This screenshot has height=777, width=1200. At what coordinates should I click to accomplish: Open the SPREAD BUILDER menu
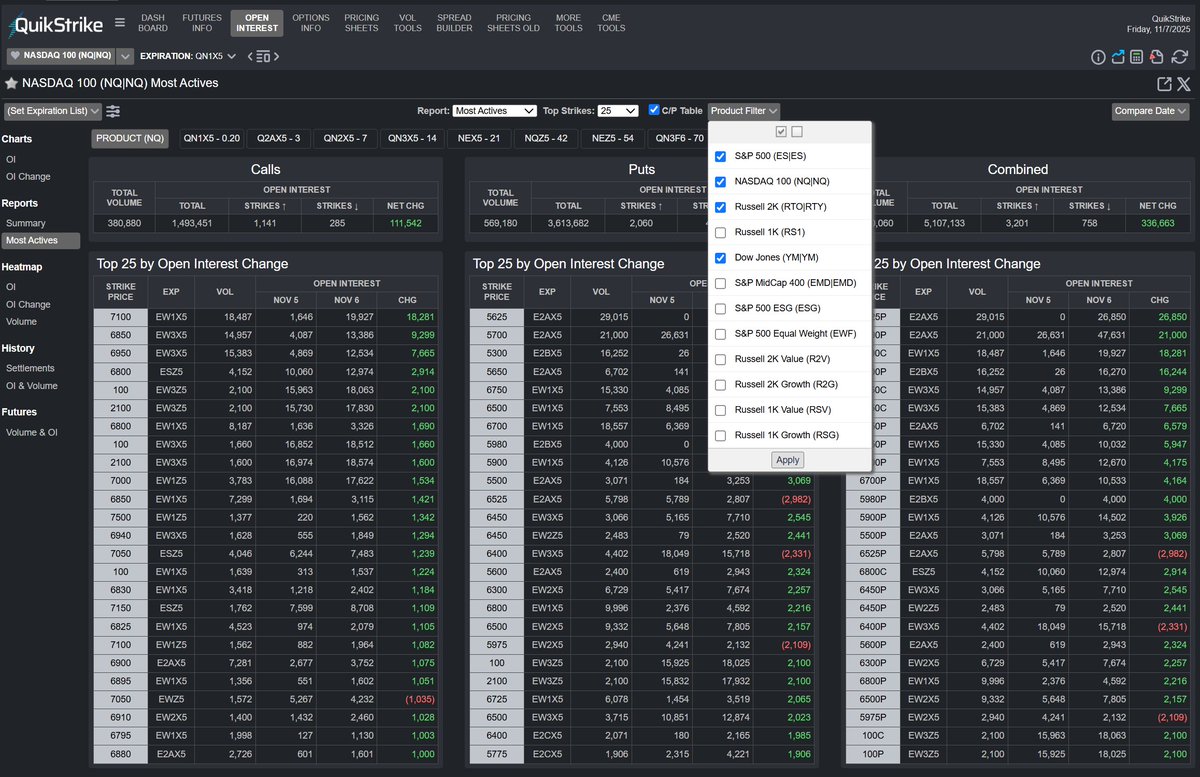tap(454, 23)
